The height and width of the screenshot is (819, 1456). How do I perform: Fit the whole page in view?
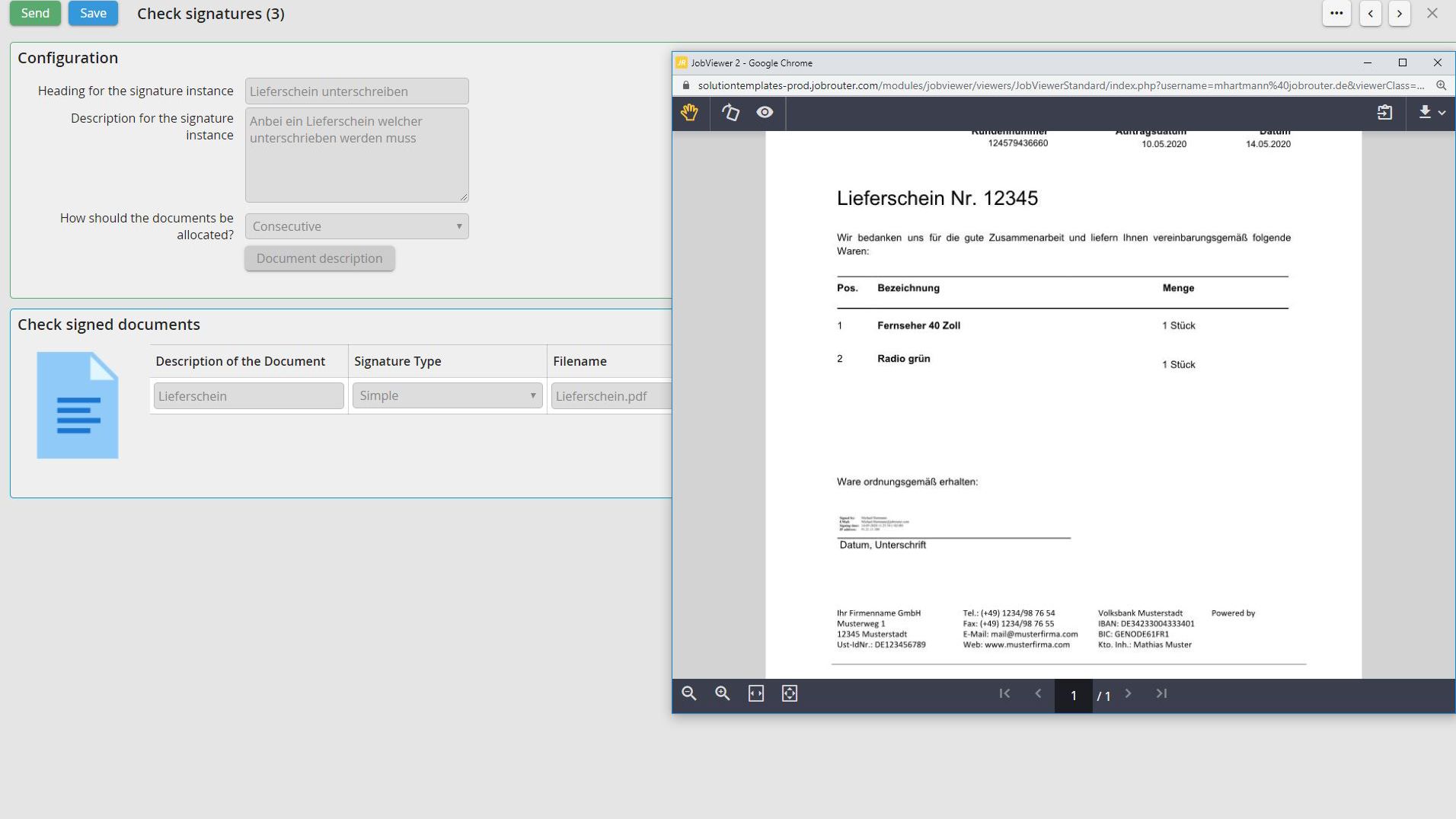(x=790, y=693)
